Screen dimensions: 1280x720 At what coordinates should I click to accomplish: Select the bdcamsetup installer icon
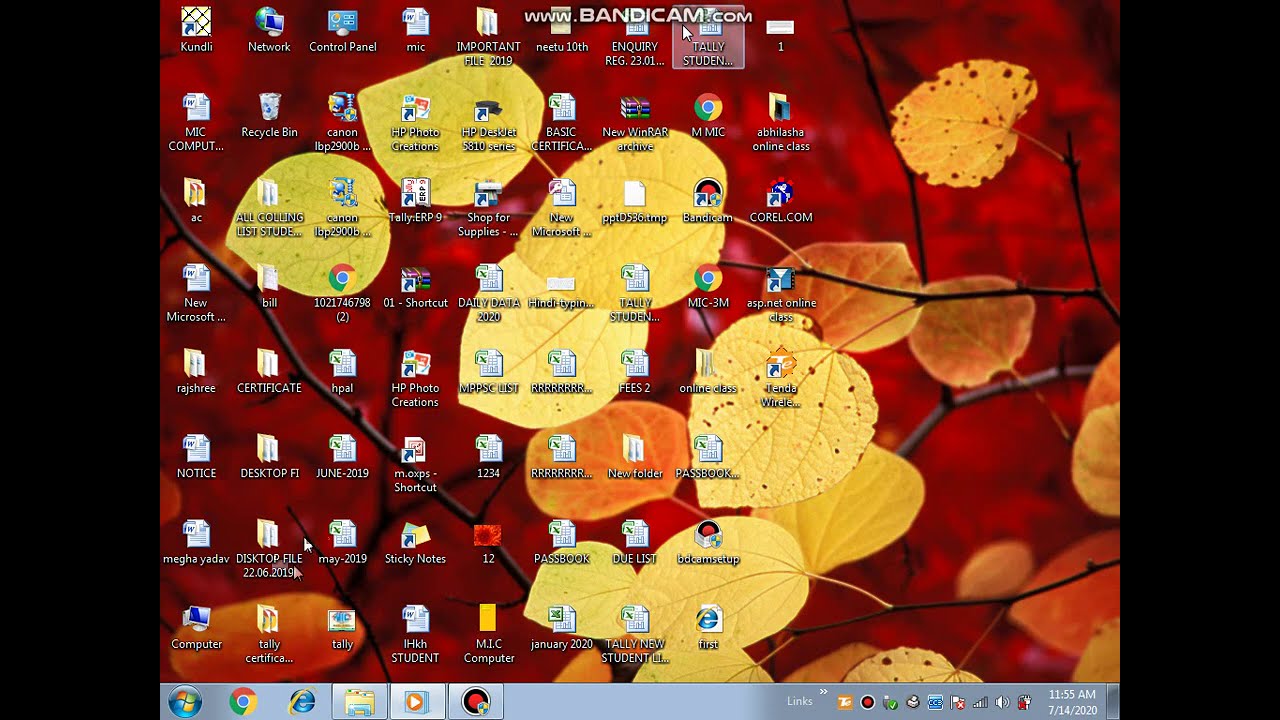tap(708, 541)
